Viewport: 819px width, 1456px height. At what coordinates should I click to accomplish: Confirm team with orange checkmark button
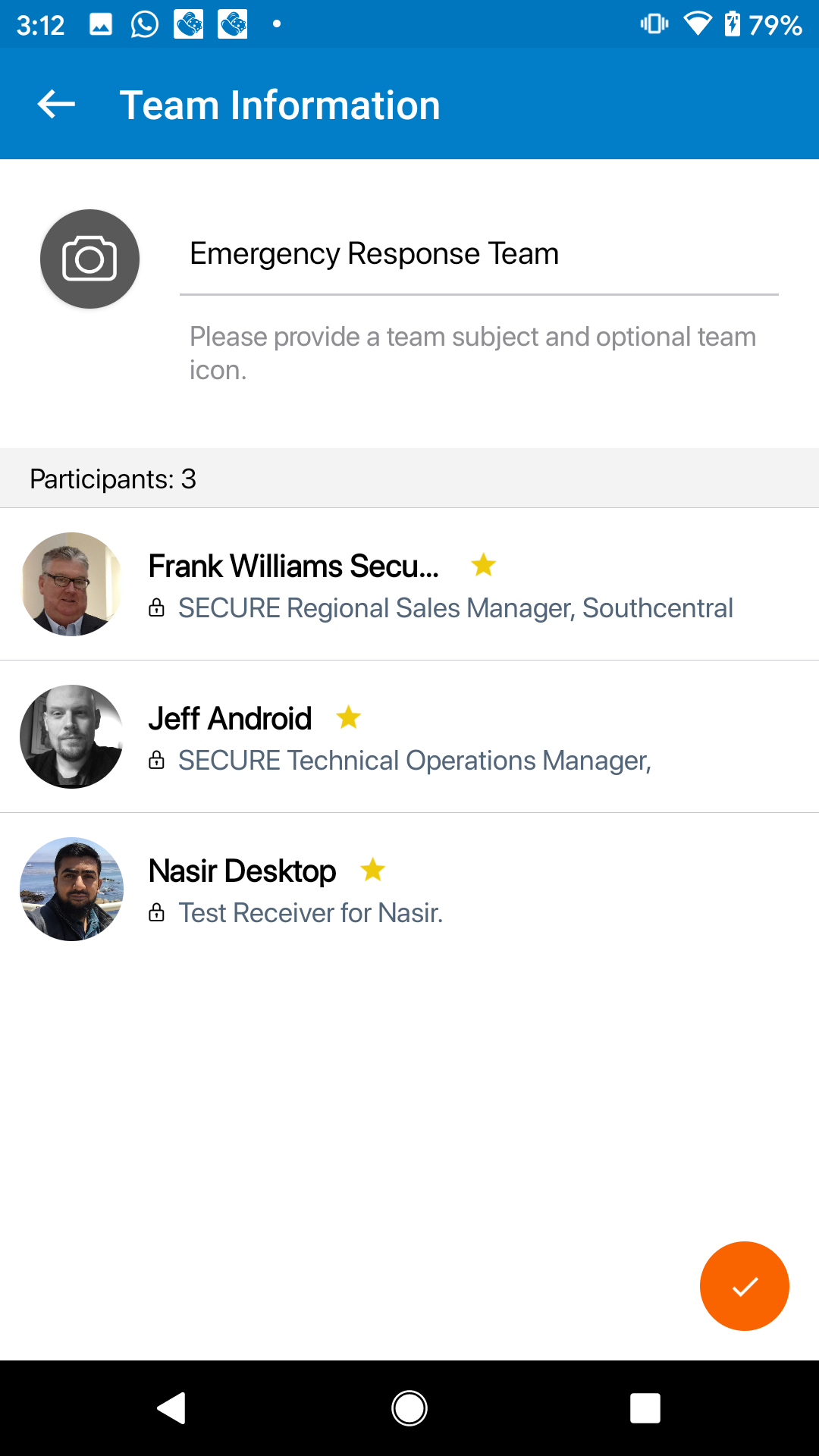[745, 1286]
